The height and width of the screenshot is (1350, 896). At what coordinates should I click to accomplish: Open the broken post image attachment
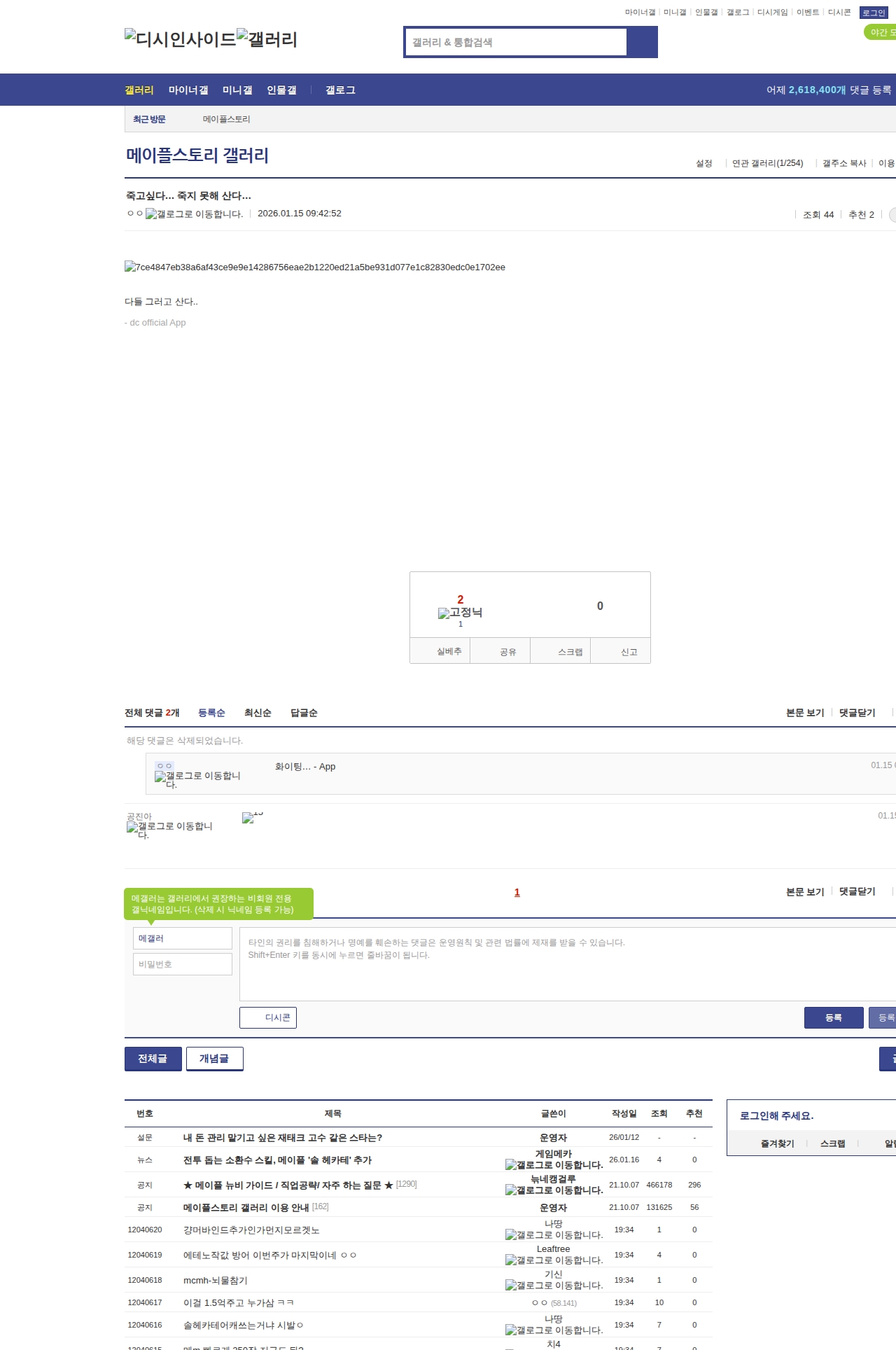314,267
